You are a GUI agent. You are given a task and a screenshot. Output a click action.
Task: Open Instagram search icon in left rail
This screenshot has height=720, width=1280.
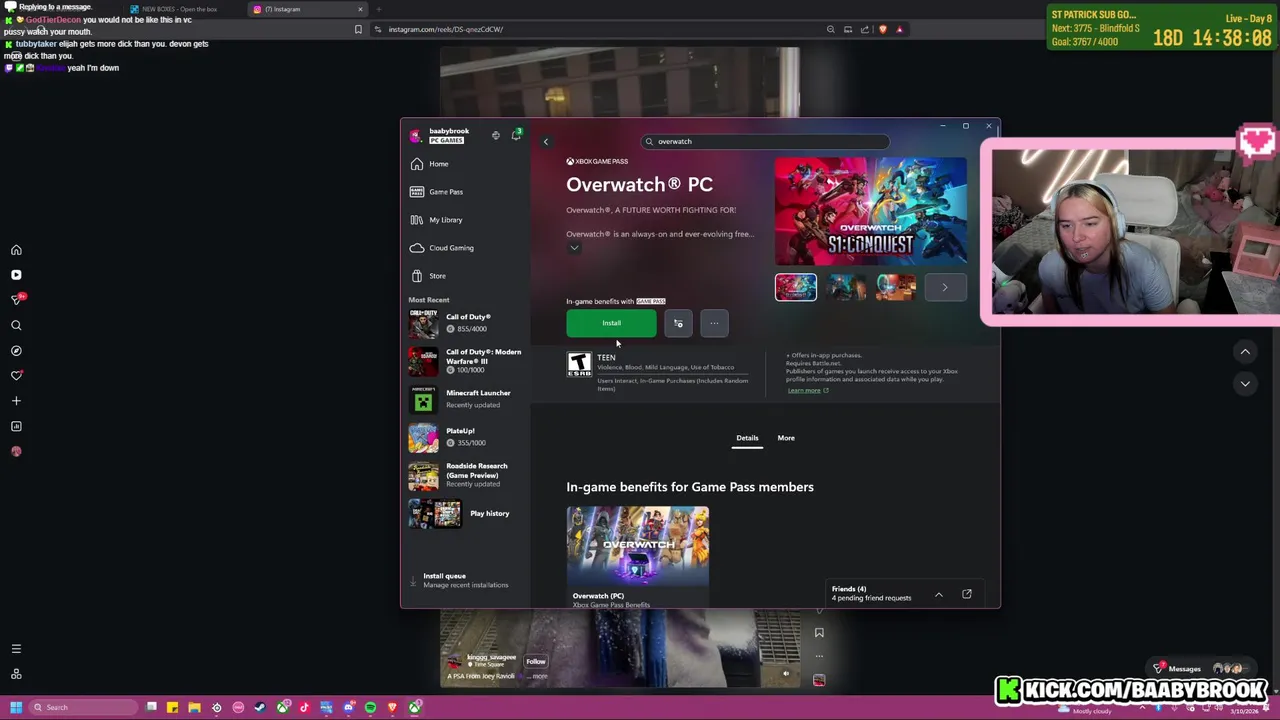tap(16, 326)
